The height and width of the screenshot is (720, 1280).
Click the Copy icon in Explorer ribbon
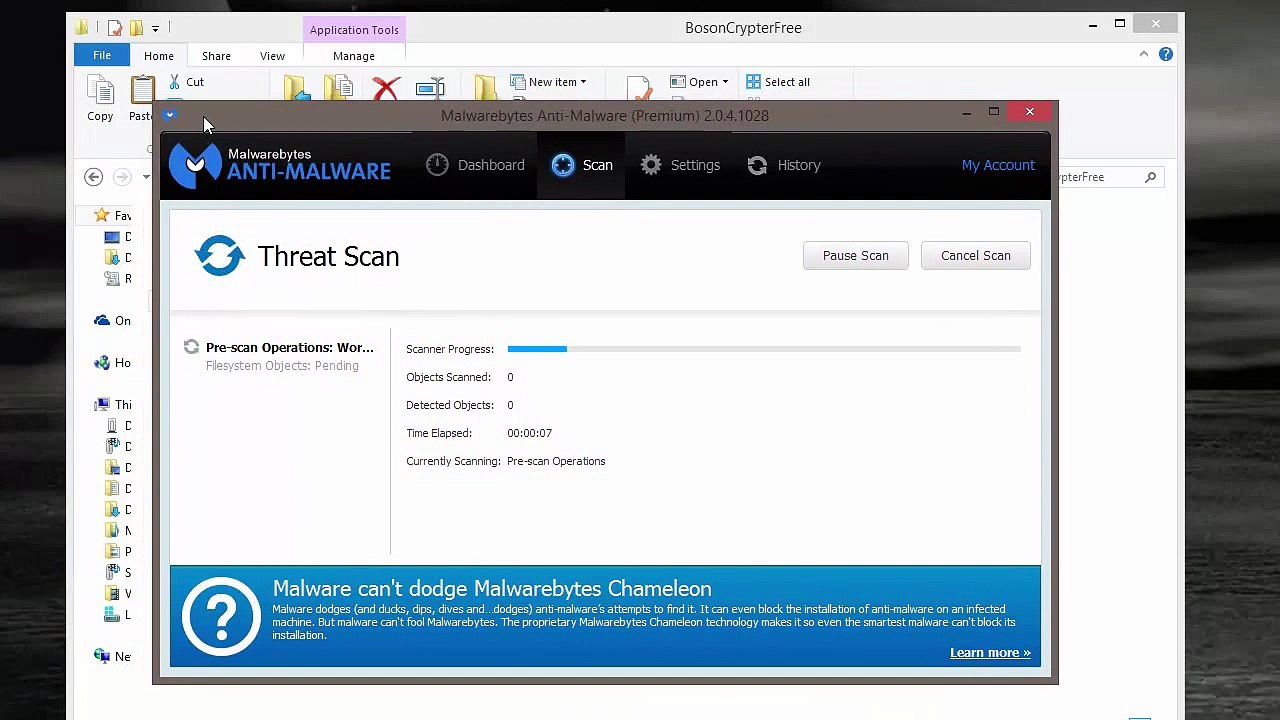click(x=100, y=91)
